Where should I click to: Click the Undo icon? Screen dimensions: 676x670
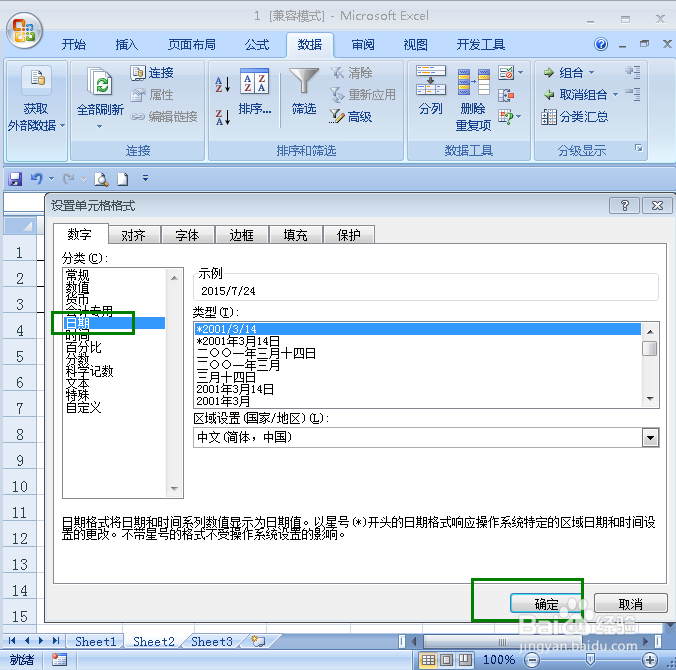pos(37,178)
